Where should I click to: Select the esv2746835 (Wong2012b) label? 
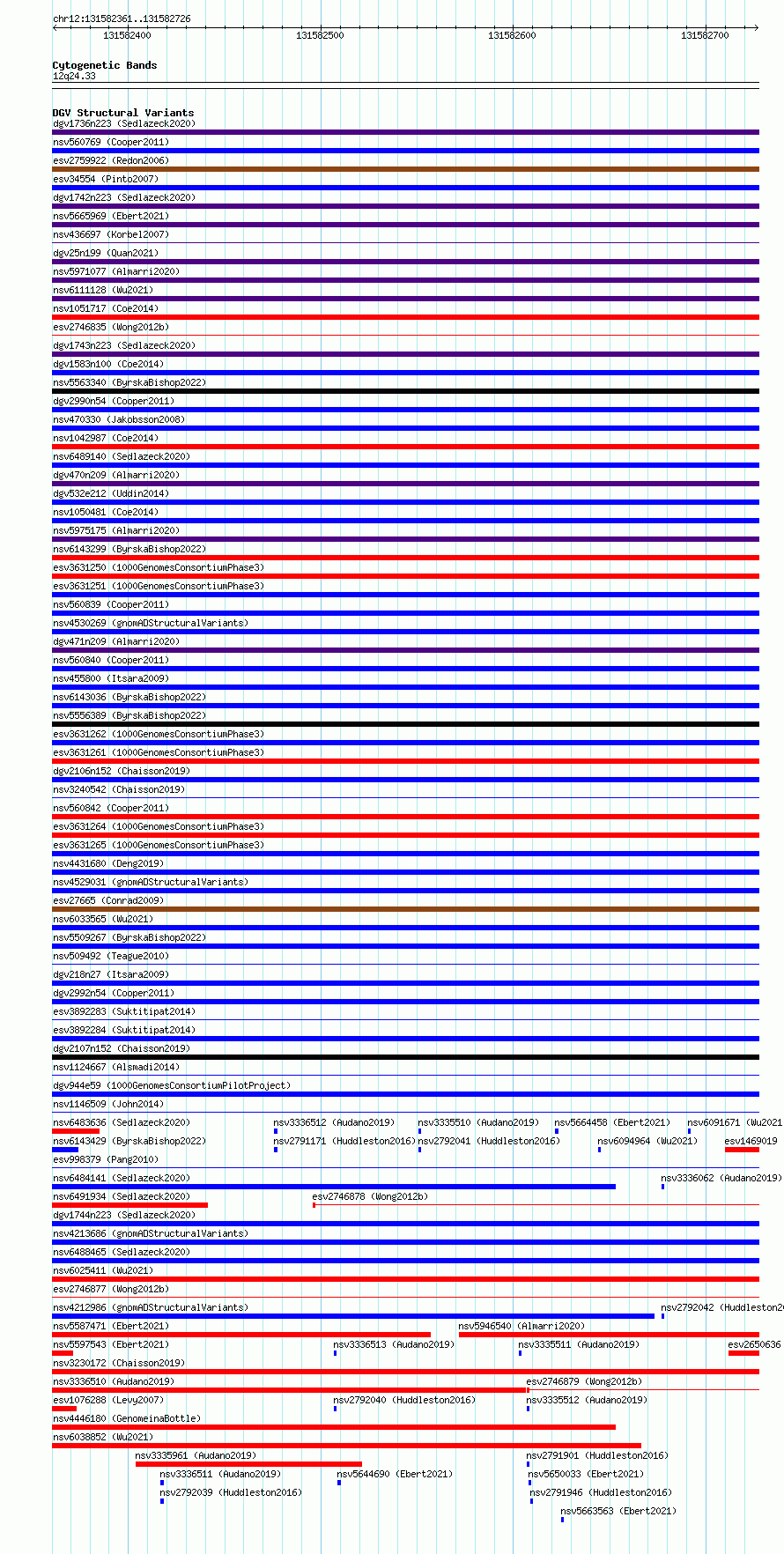111,327
